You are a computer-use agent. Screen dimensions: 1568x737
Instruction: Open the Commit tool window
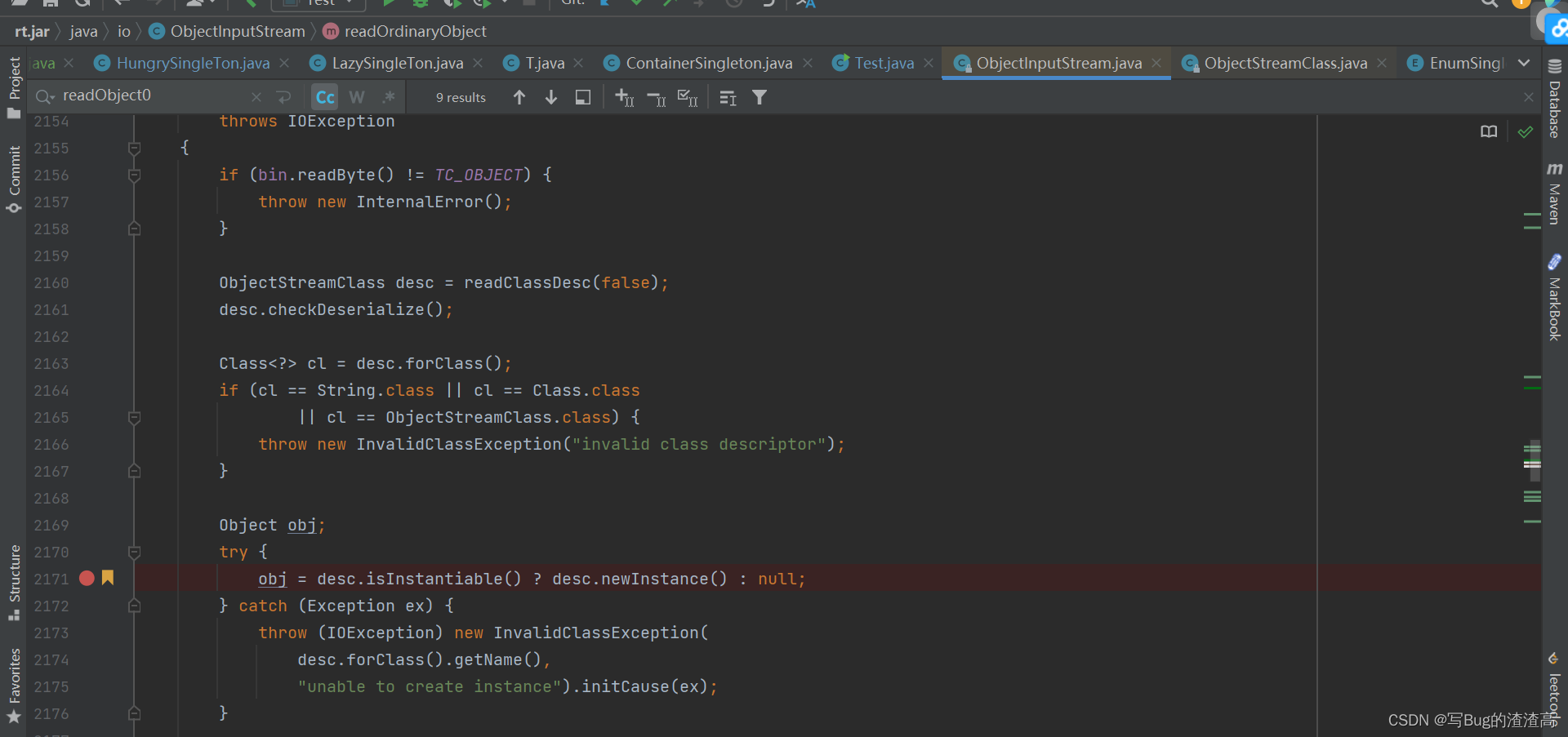[14, 180]
